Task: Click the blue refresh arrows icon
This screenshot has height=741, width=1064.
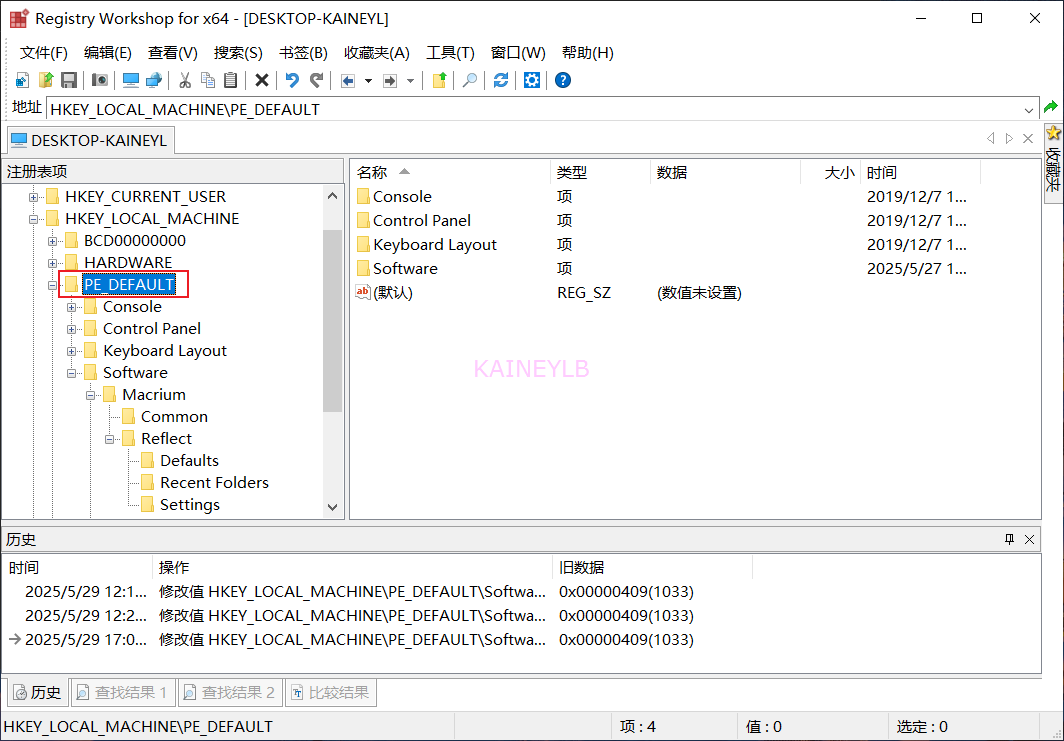Action: [x=501, y=80]
